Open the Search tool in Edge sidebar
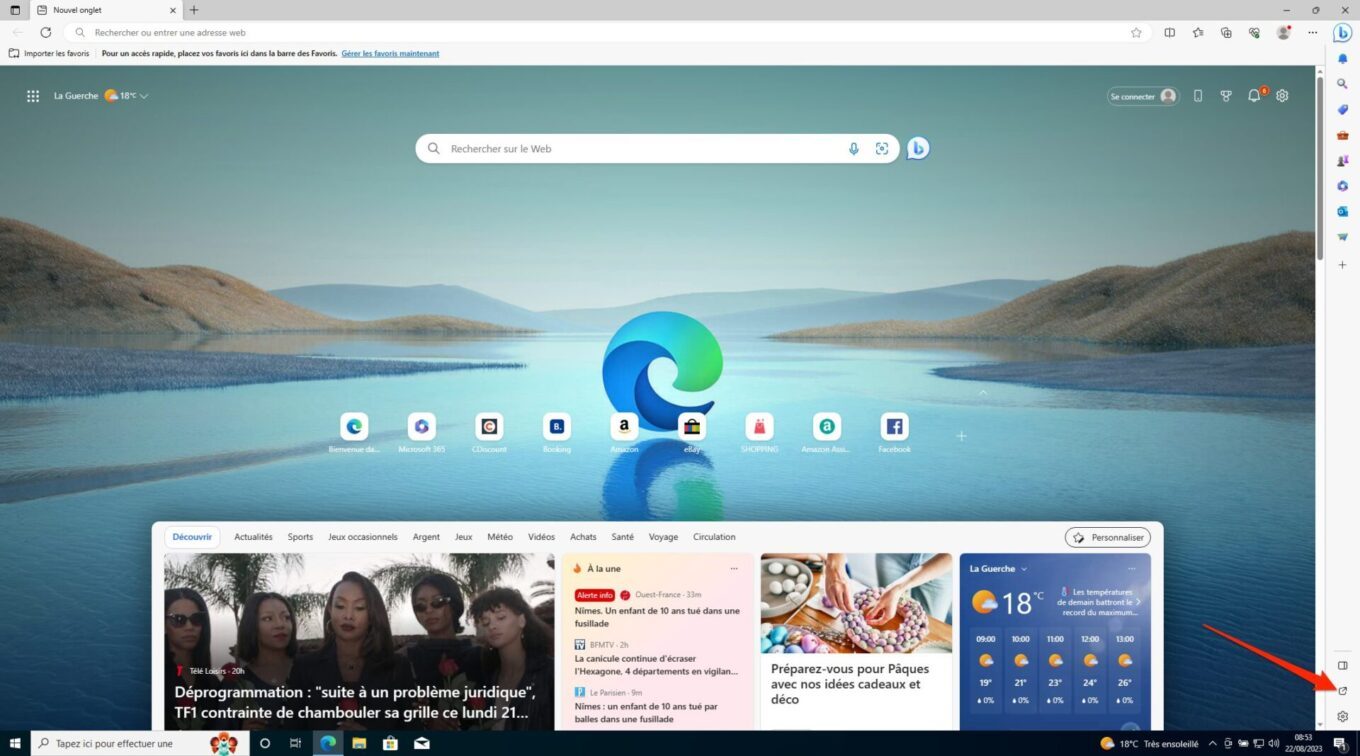 point(1343,84)
